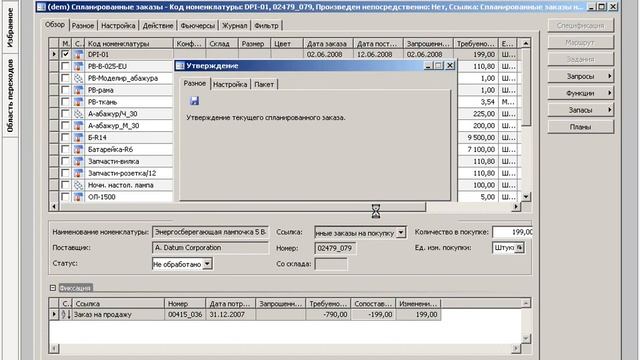Click the Спецификация button
The image size is (640, 360).
[x=580, y=25]
